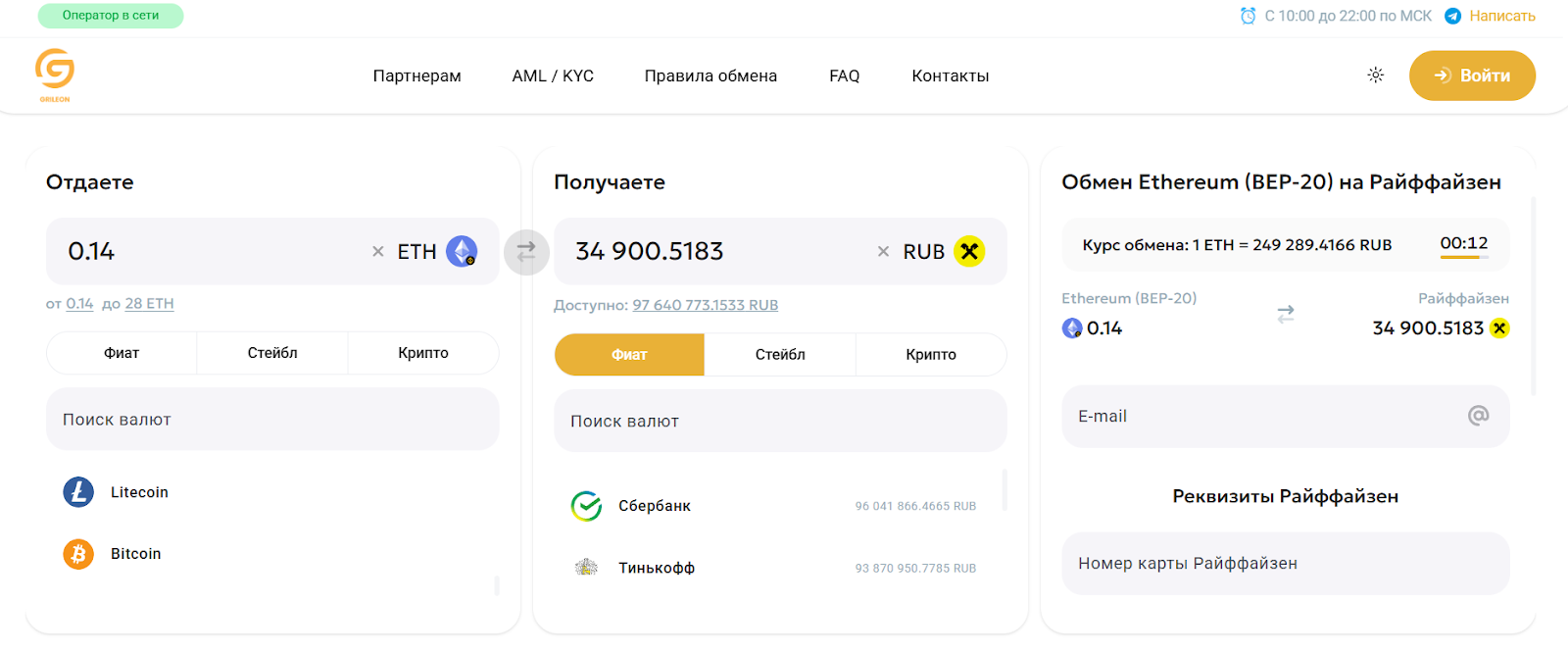The height and width of the screenshot is (653, 1568).
Task: Open the RUB Raiffeisen currency icon selector
Action: click(969, 252)
